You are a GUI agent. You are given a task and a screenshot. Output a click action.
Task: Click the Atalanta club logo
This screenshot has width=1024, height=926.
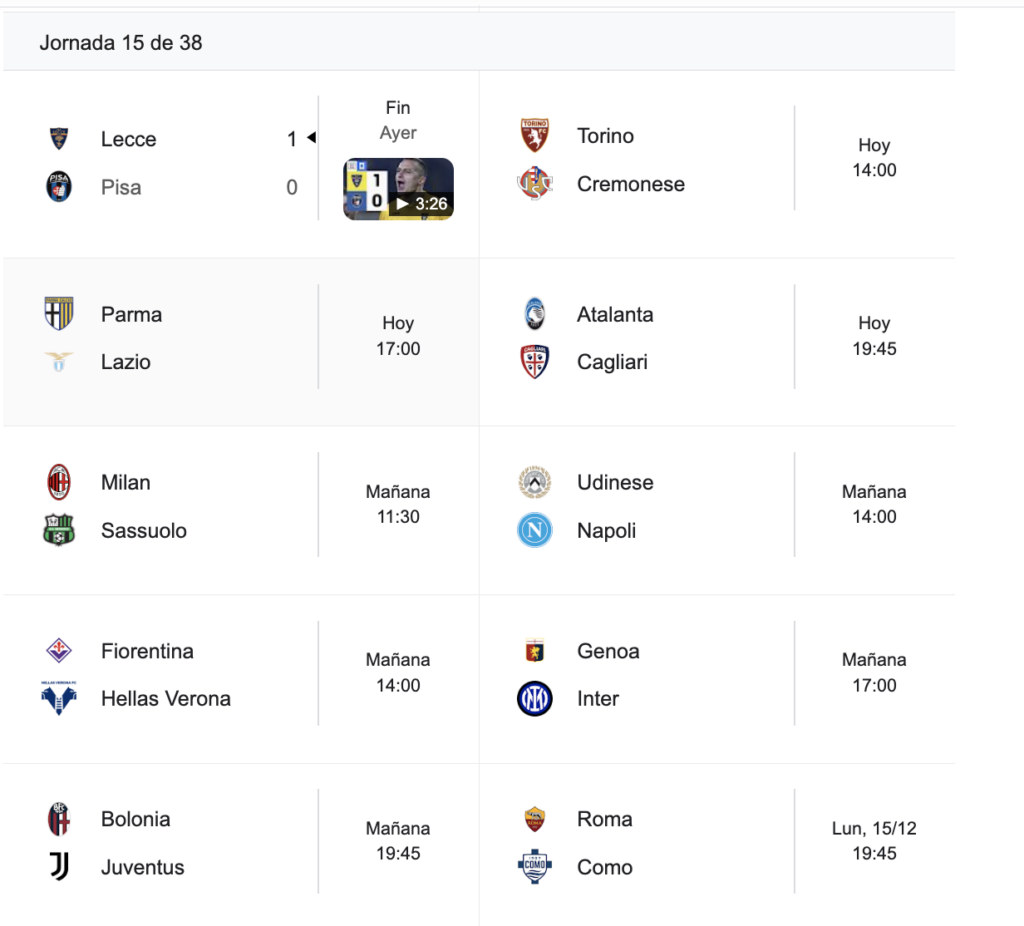coord(535,314)
